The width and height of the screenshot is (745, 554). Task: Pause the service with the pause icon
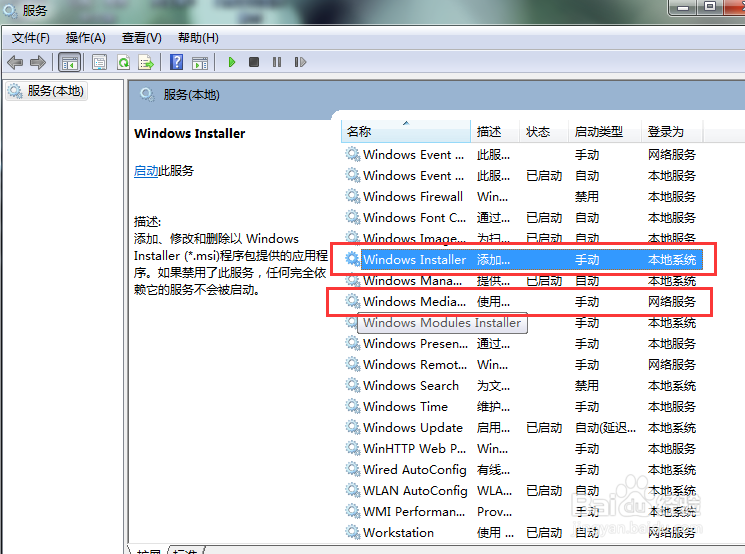click(x=277, y=62)
